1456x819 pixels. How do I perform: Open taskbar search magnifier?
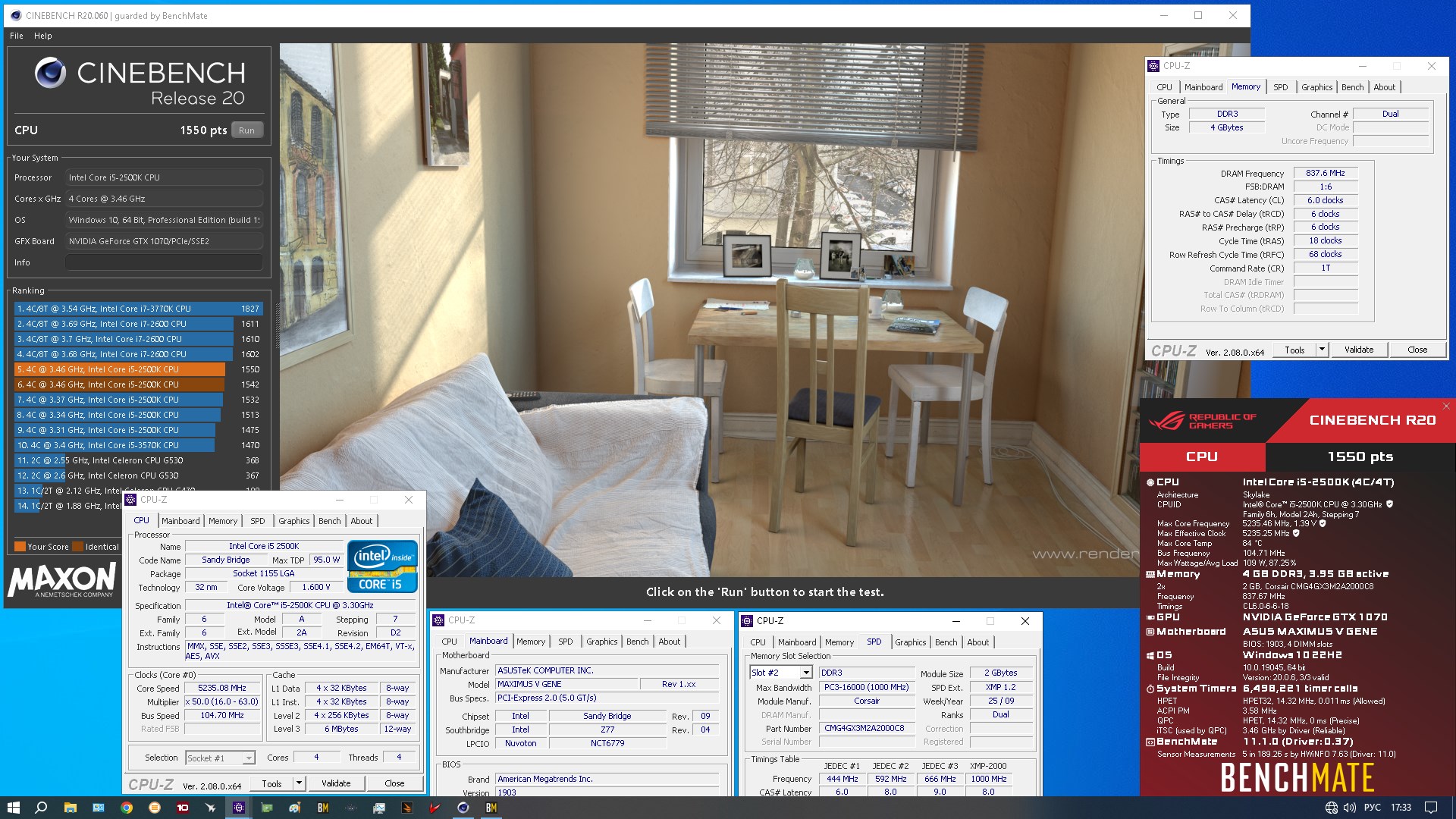point(41,808)
